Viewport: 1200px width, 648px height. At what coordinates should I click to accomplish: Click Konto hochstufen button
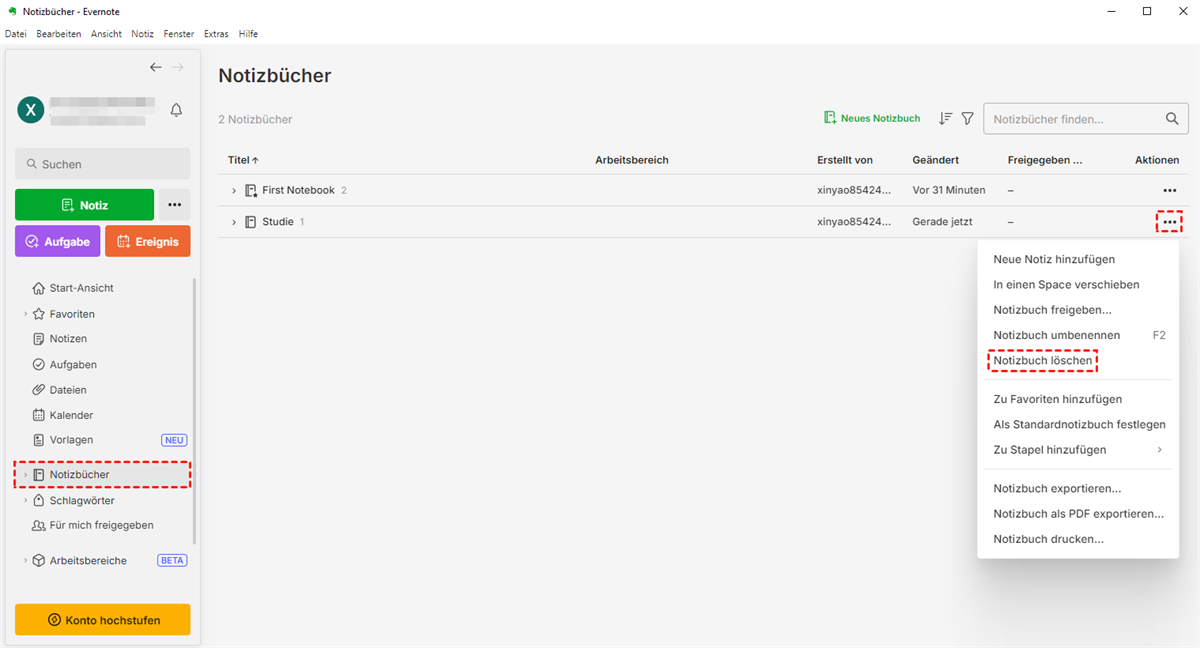[x=102, y=620]
